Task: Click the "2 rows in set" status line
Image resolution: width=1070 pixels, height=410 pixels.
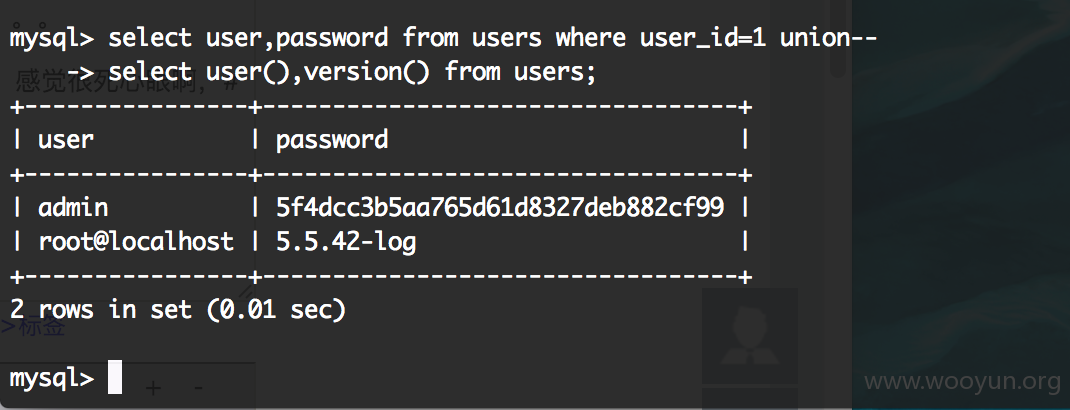Action: [x=179, y=310]
